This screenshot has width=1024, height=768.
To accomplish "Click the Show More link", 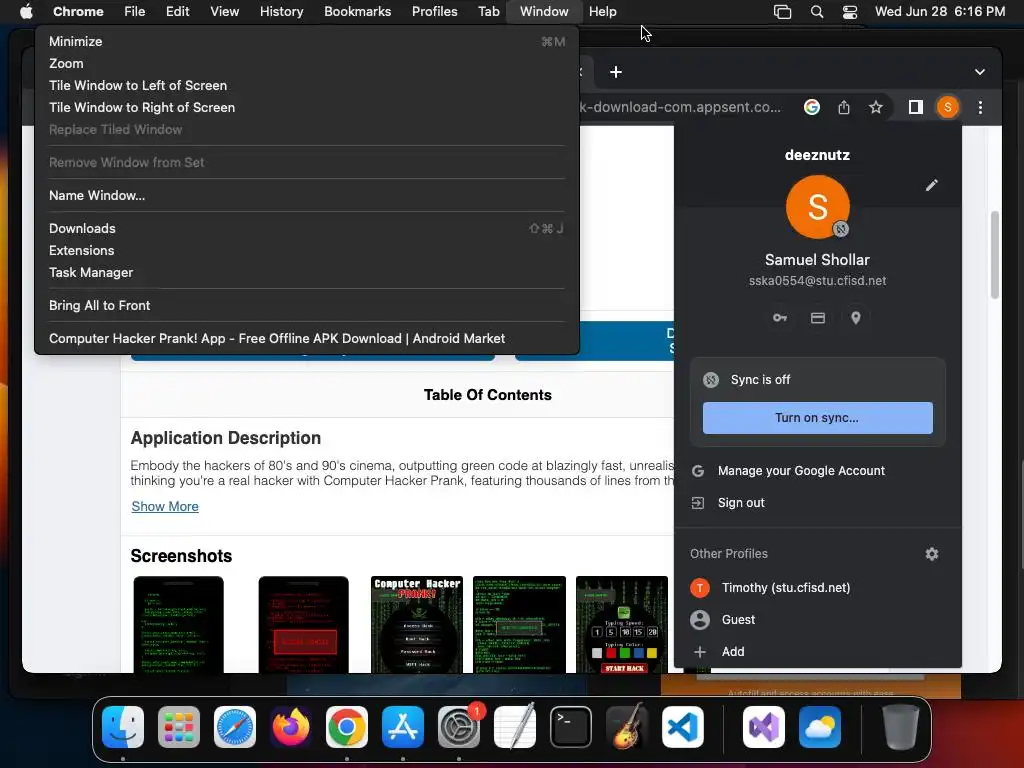I will (165, 507).
